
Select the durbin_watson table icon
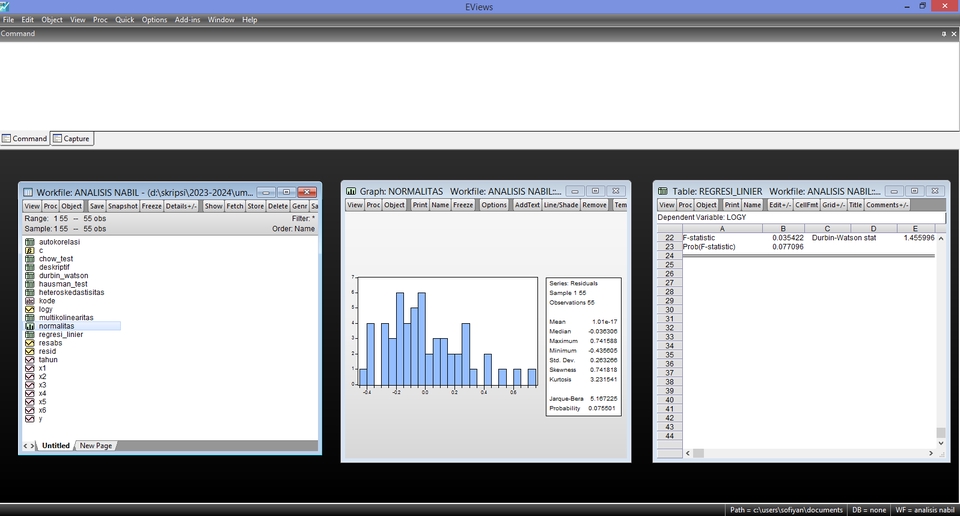click(x=29, y=275)
